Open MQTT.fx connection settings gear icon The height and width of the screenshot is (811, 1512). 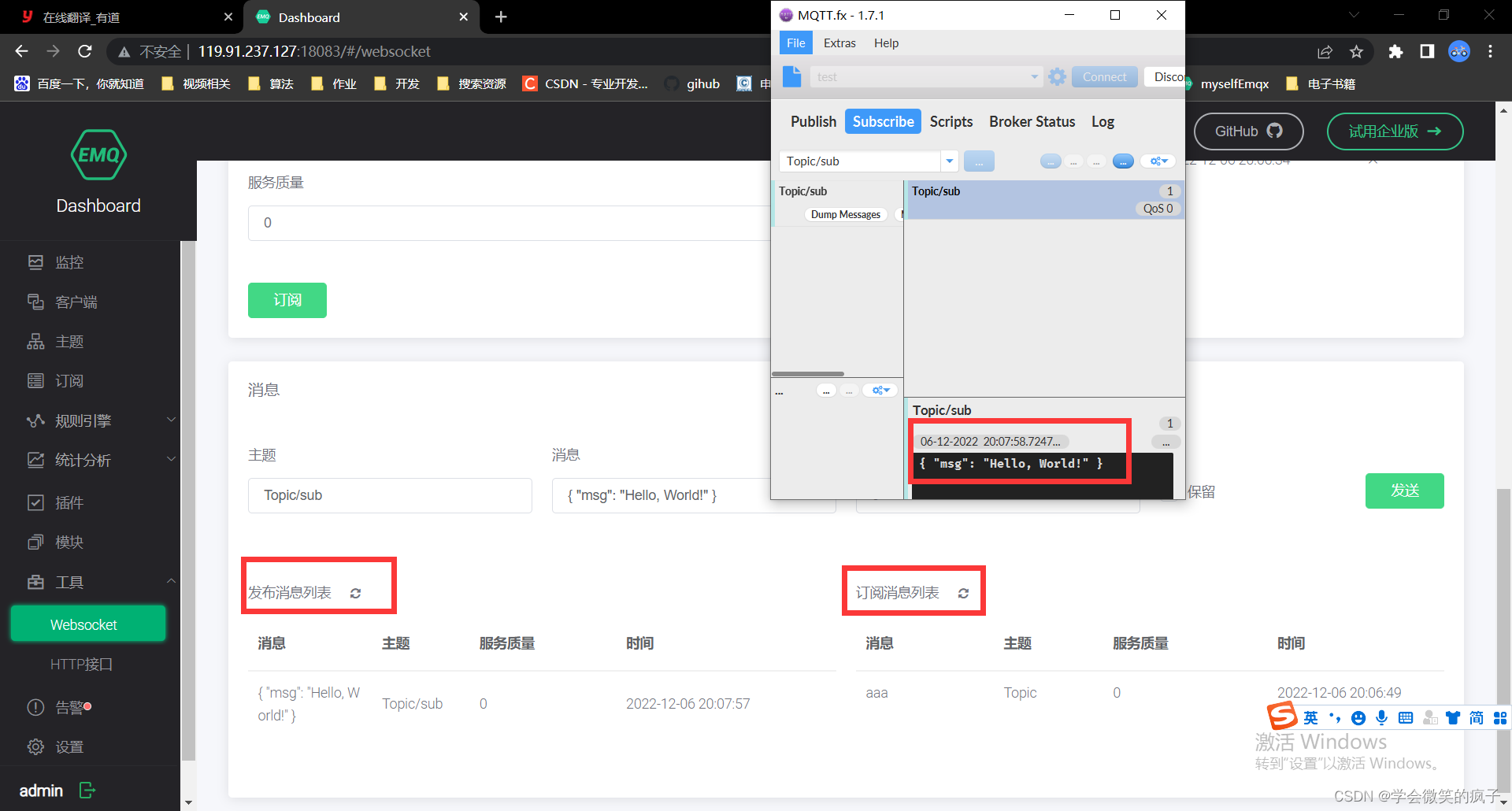1058,76
